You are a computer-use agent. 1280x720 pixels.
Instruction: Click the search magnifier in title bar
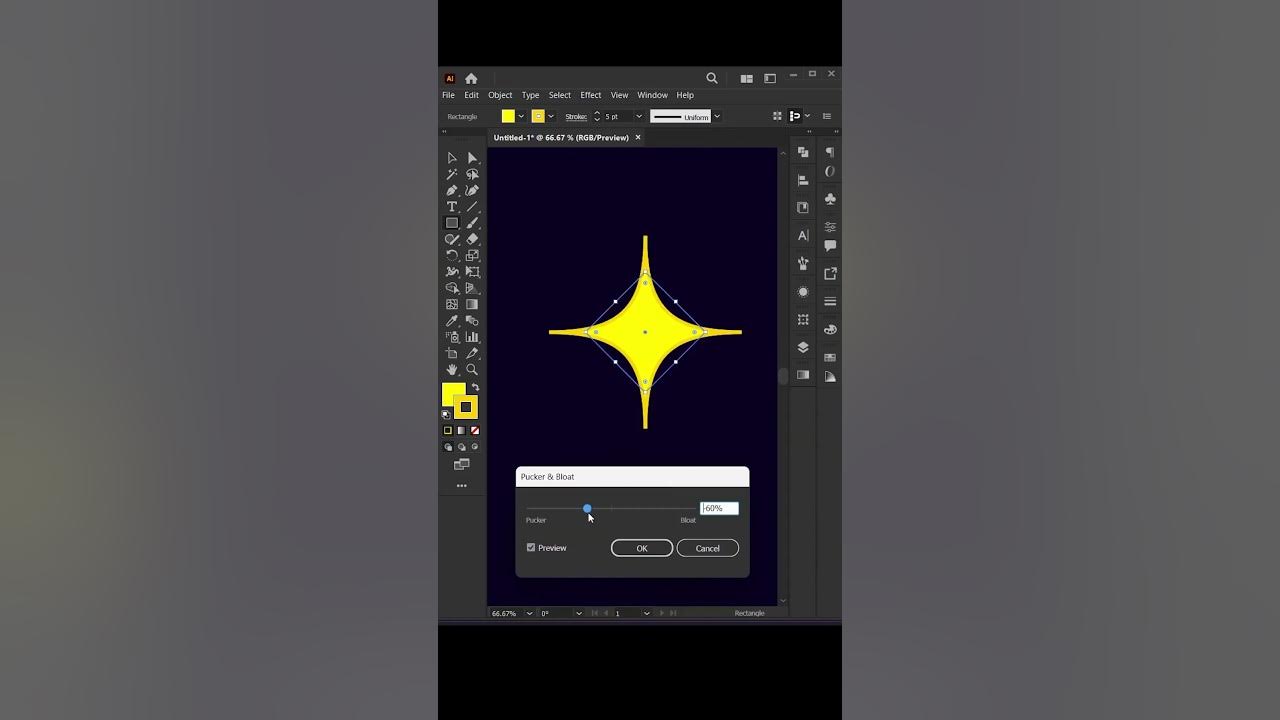(712, 78)
